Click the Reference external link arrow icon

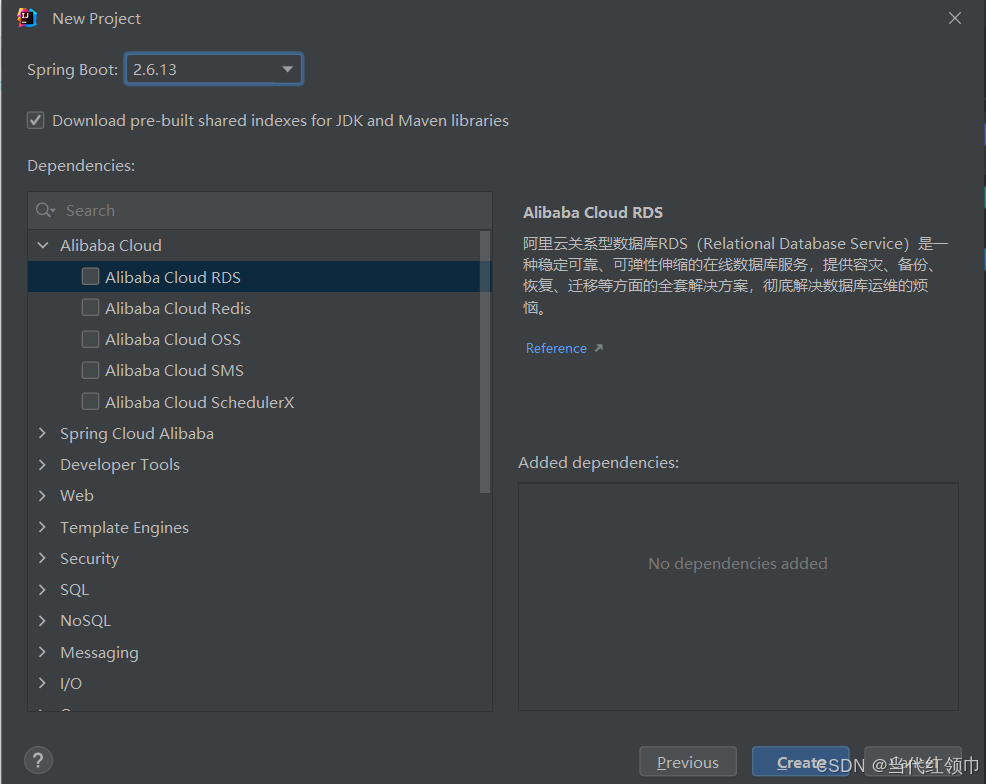tap(599, 348)
